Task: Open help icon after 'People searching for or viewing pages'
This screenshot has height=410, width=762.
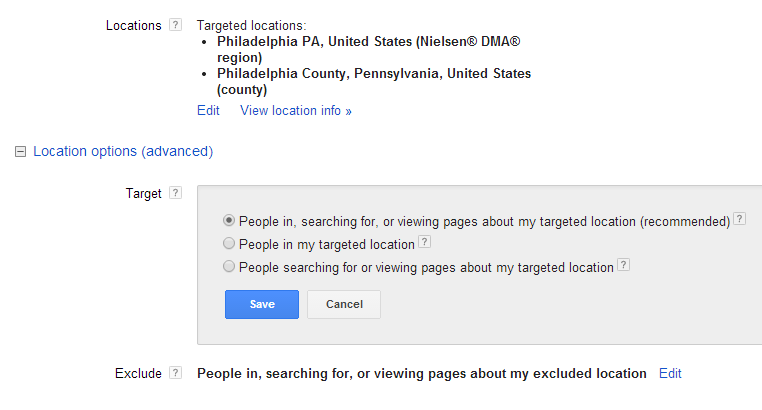Action: pos(623,265)
